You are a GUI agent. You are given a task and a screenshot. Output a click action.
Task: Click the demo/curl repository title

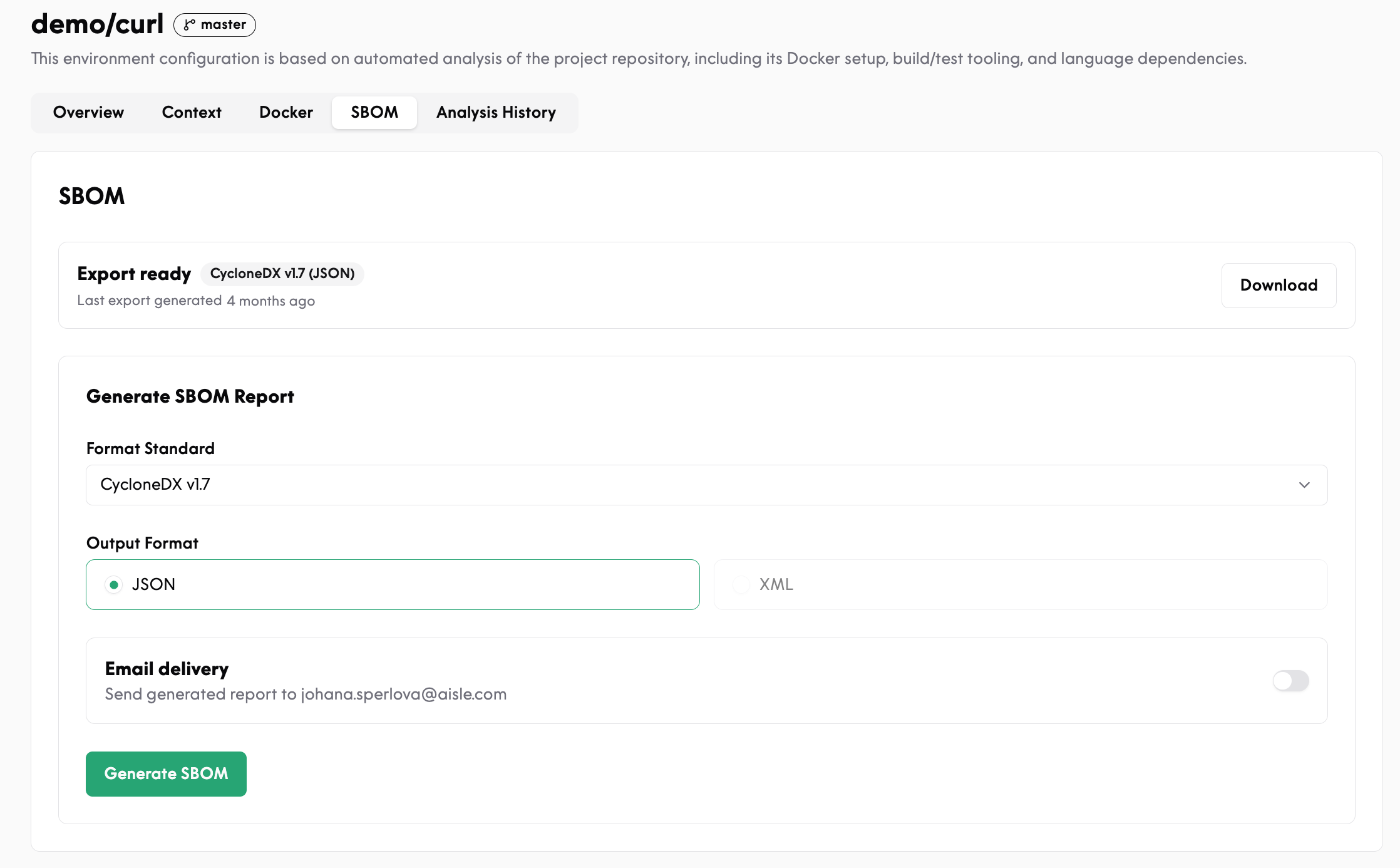97,24
